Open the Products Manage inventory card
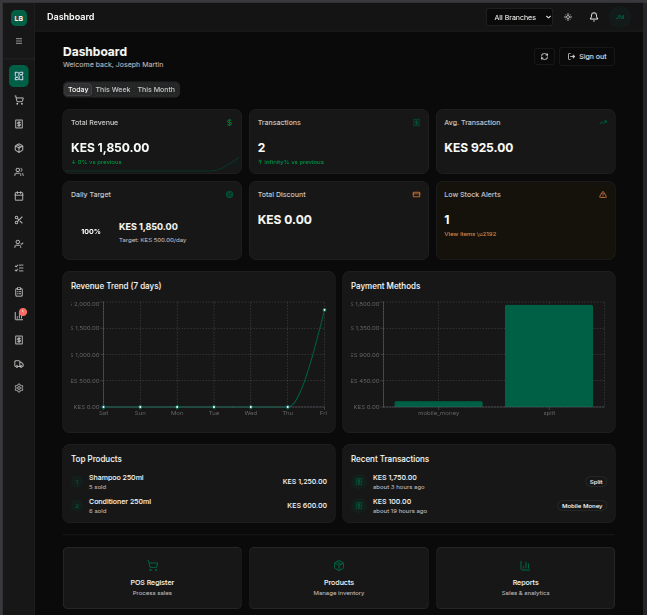The image size is (647, 615). [339, 578]
